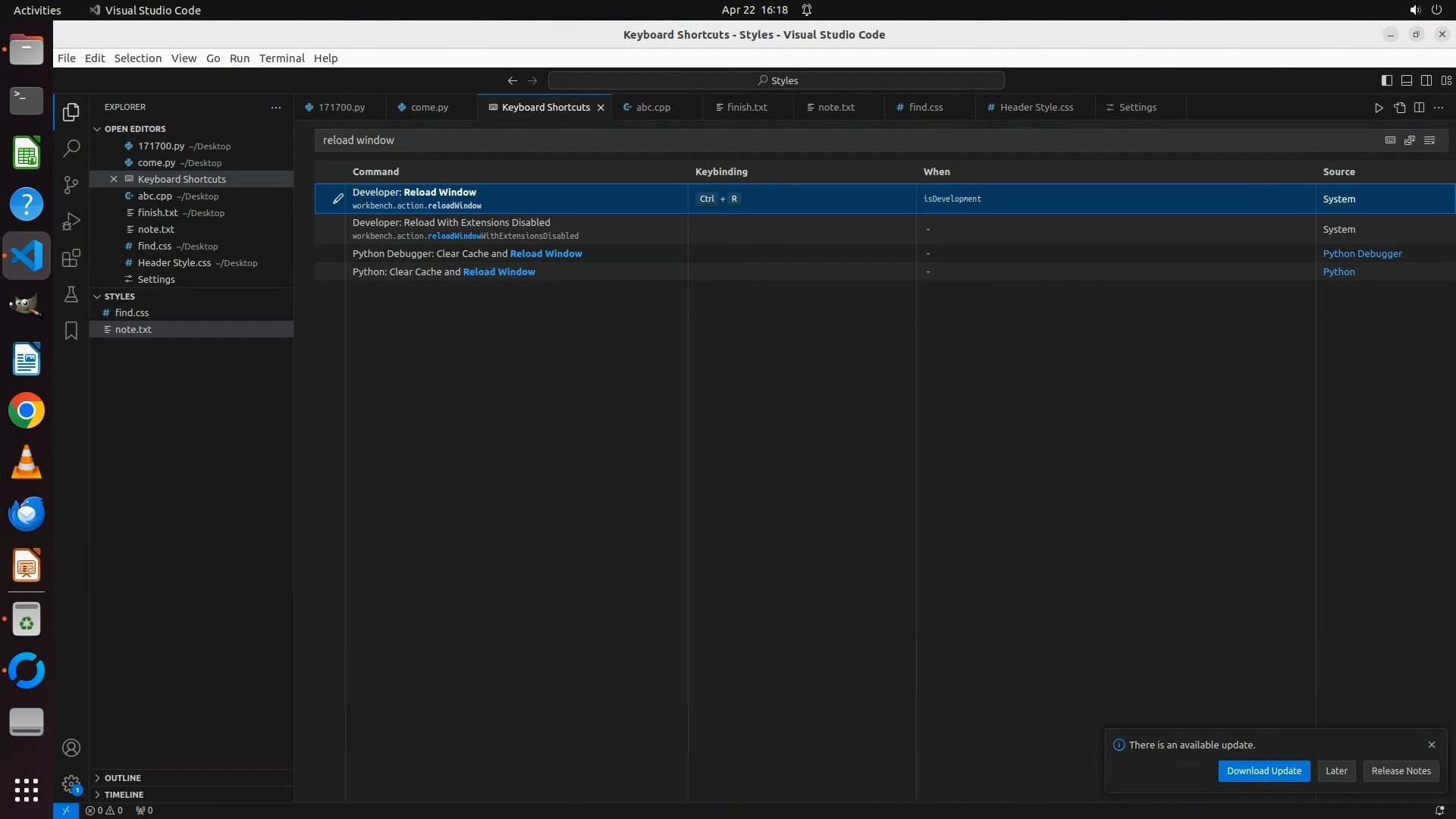
Task: Toggle the secondary side bar visibility
Action: coord(1426,80)
